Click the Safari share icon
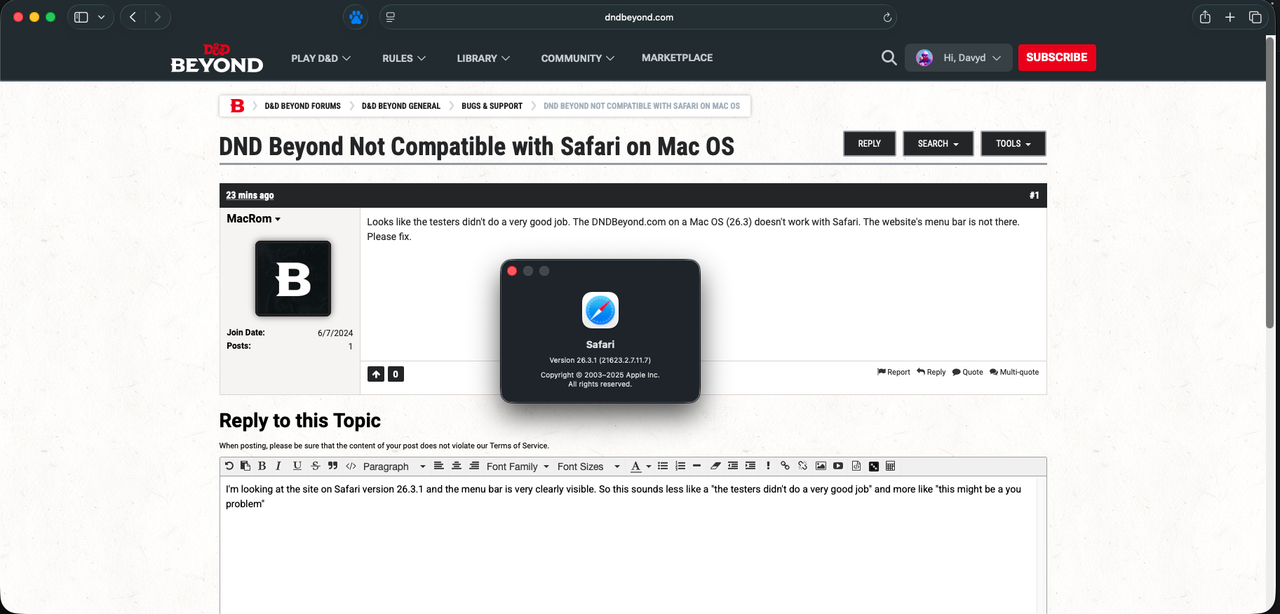The image size is (1280, 614). click(1205, 17)
